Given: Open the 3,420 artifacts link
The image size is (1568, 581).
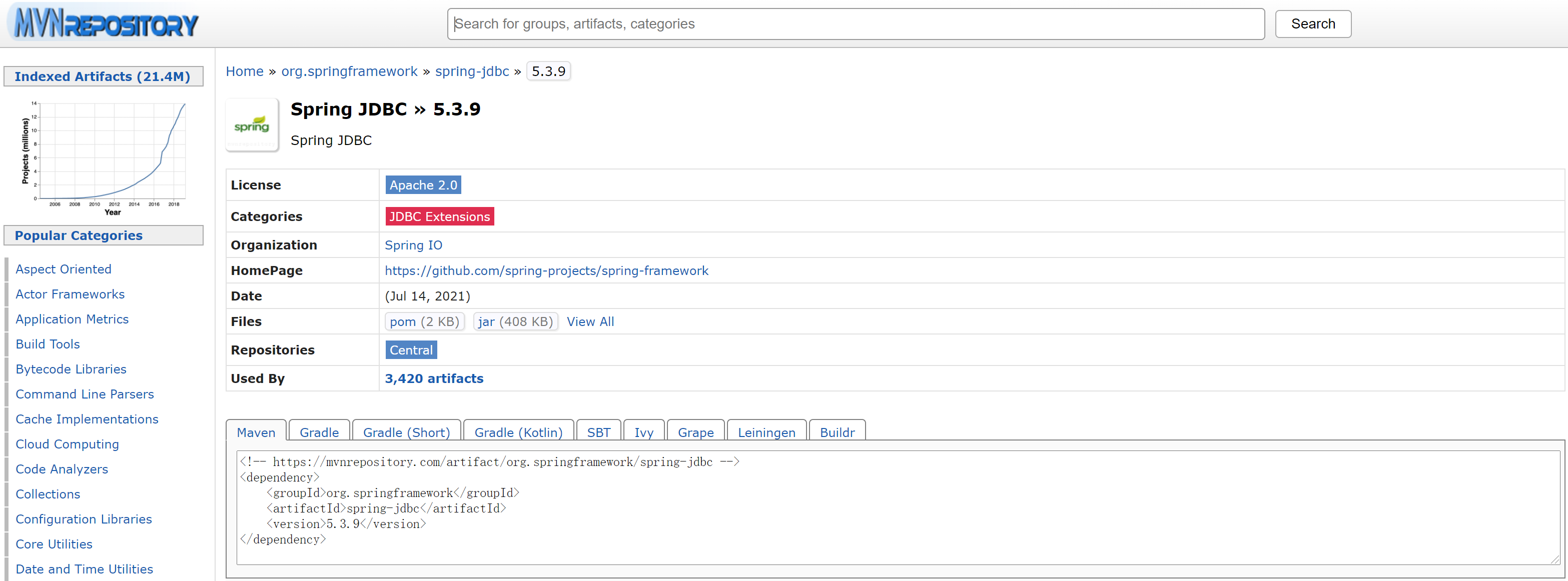Looking at the screenshot, I should [434, 378].
